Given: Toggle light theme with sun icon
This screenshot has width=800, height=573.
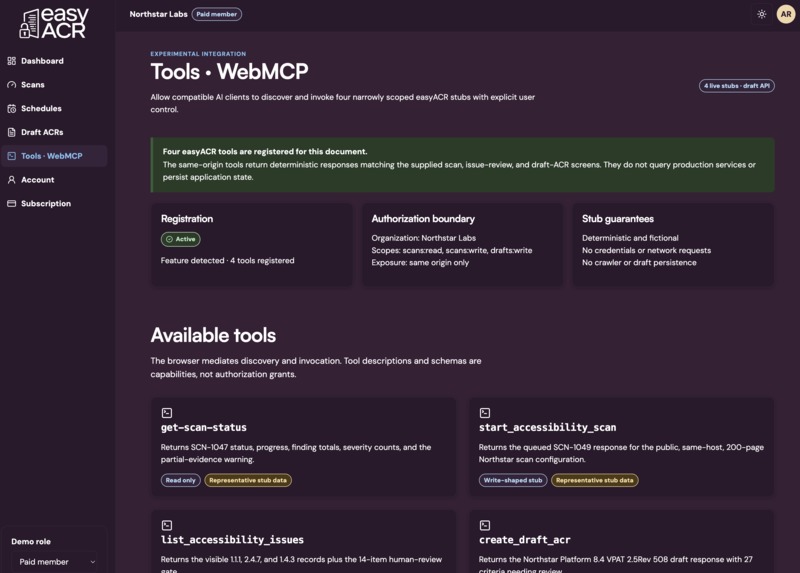Looking at the screenshot, I should 762,14.
